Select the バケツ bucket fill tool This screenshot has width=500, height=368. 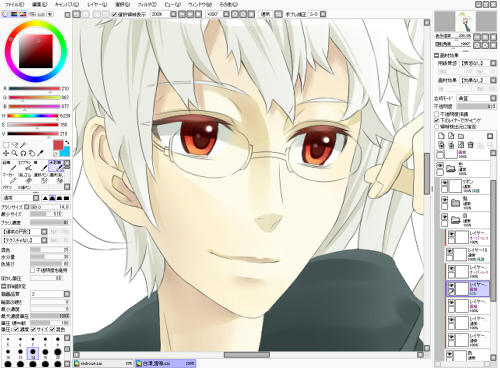(x=9, y=187)
